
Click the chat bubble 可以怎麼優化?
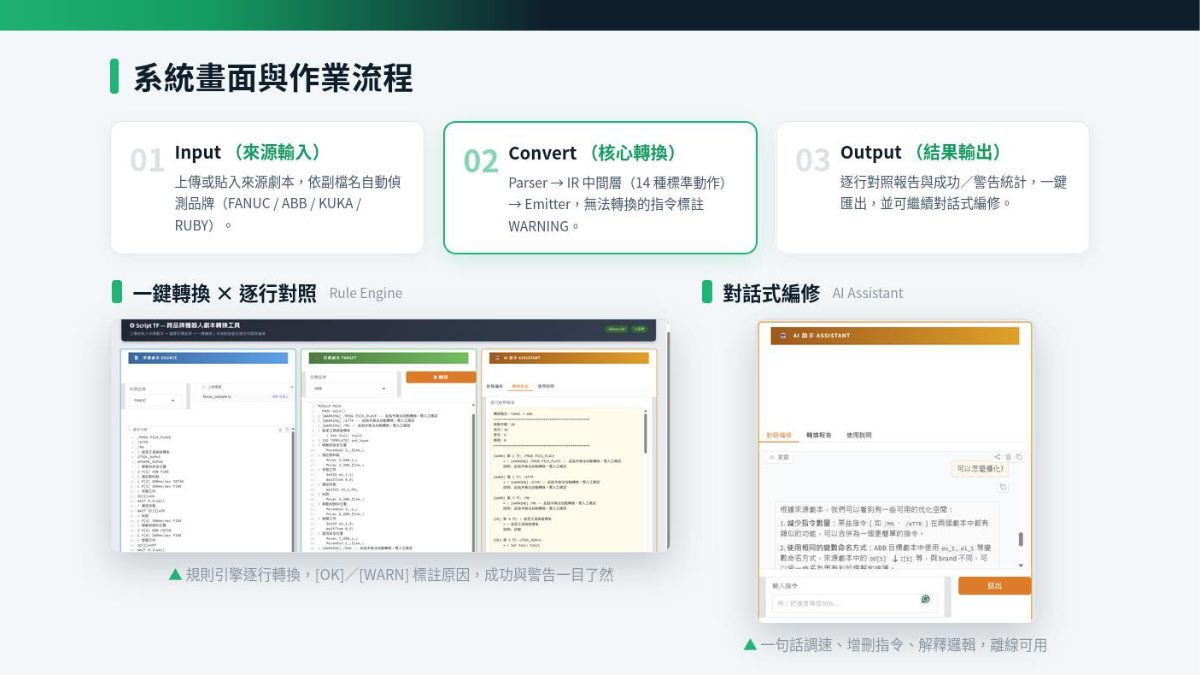click(x=979, y=469)
